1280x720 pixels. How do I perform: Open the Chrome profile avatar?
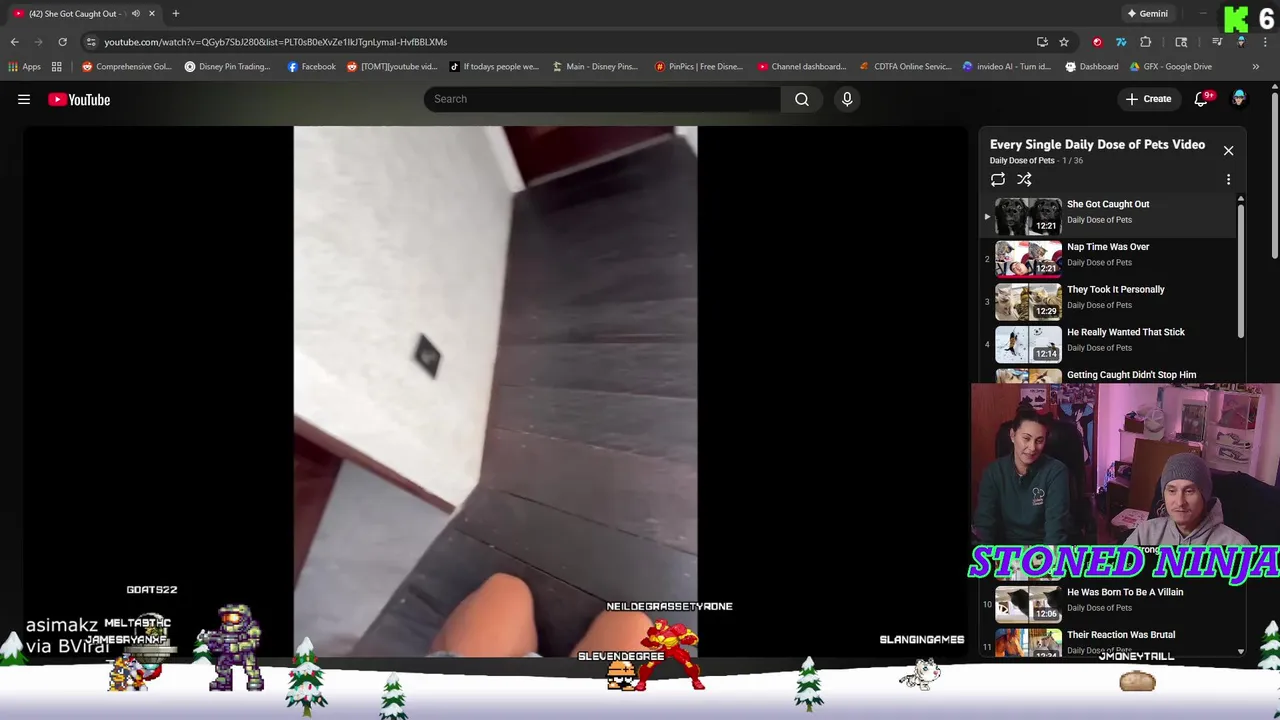[x=1241, y=42]
